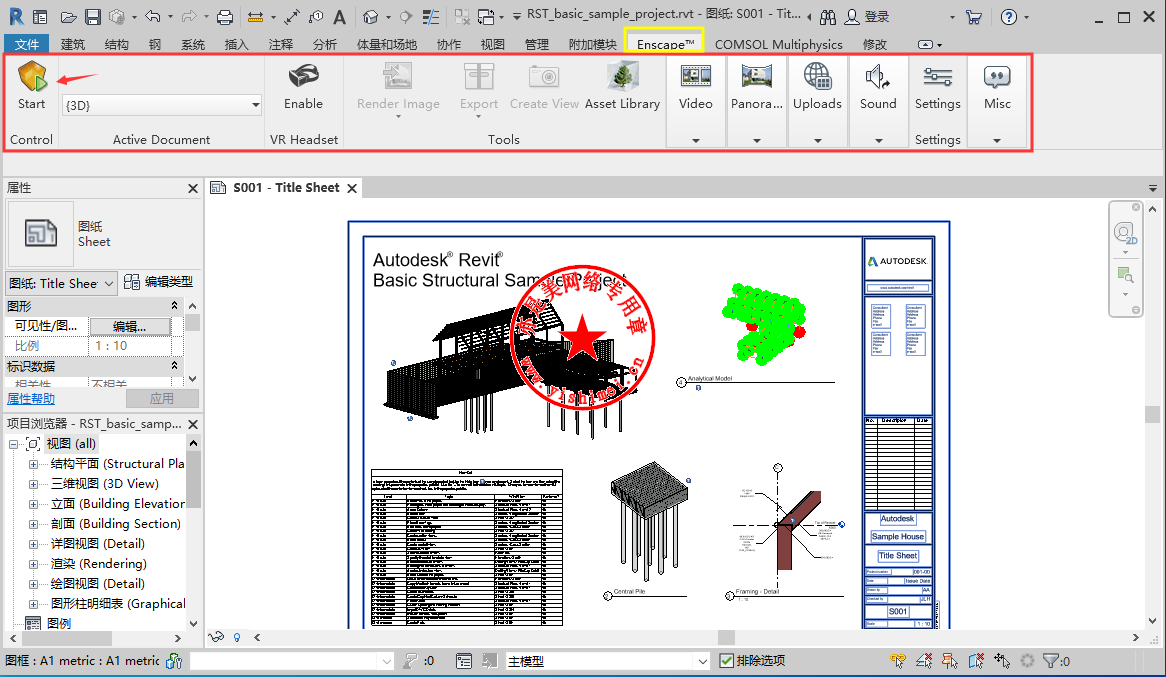Save the project with the floppy disk icon
The height and width of the screenshot is (677, 1166).
pos(92,16)
